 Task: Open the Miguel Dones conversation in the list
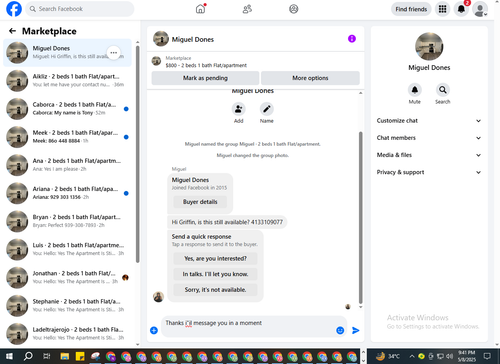pos(67,53)
